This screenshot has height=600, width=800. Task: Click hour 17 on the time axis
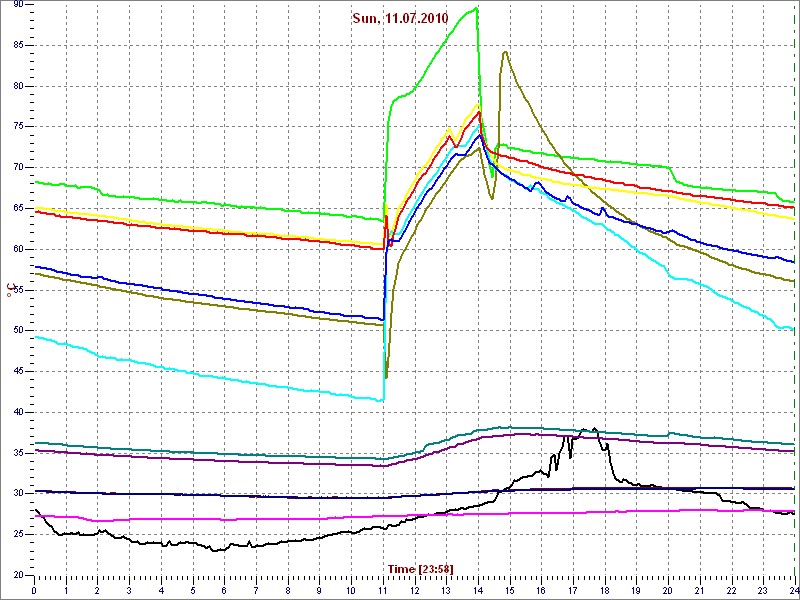[573, 590]
